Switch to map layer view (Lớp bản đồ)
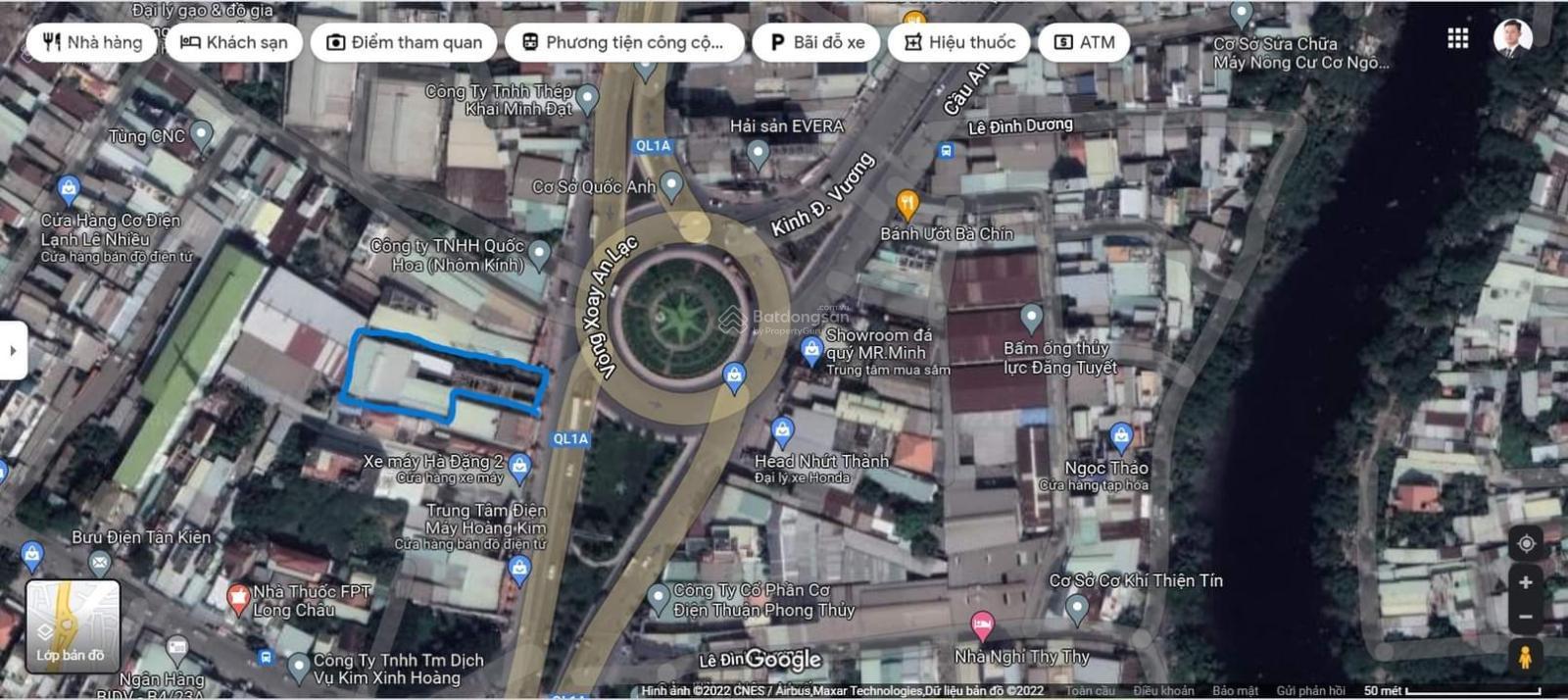The width and height of the screenshot is (1568, 700). (73, 625)
